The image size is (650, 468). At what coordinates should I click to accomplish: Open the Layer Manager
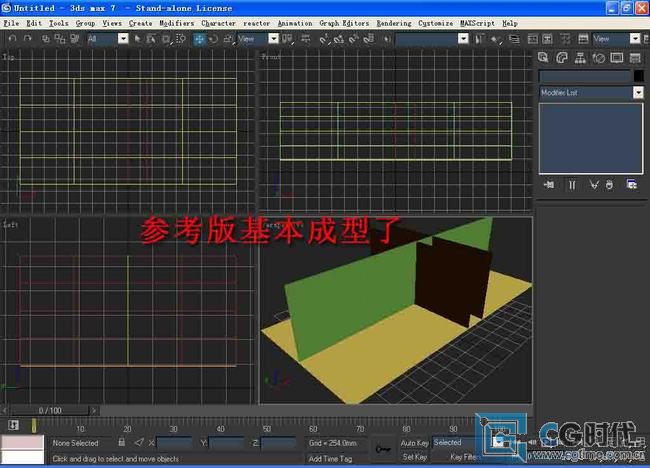[x=514, y=39]
